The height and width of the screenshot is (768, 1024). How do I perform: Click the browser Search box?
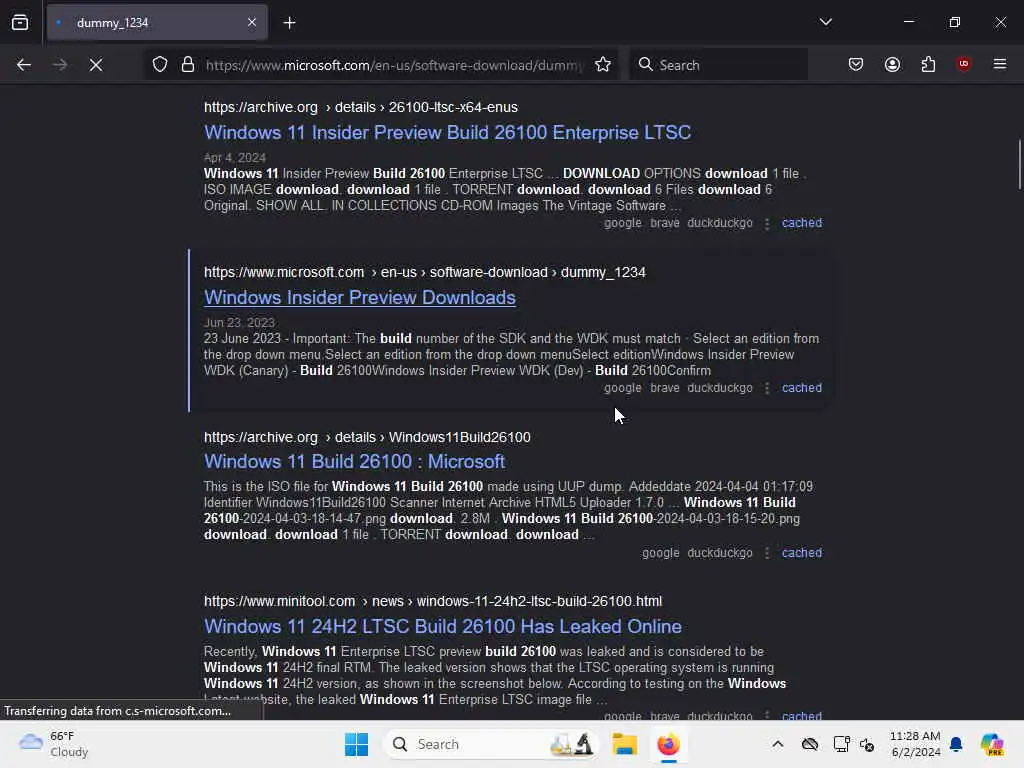[x=718, y=65]
